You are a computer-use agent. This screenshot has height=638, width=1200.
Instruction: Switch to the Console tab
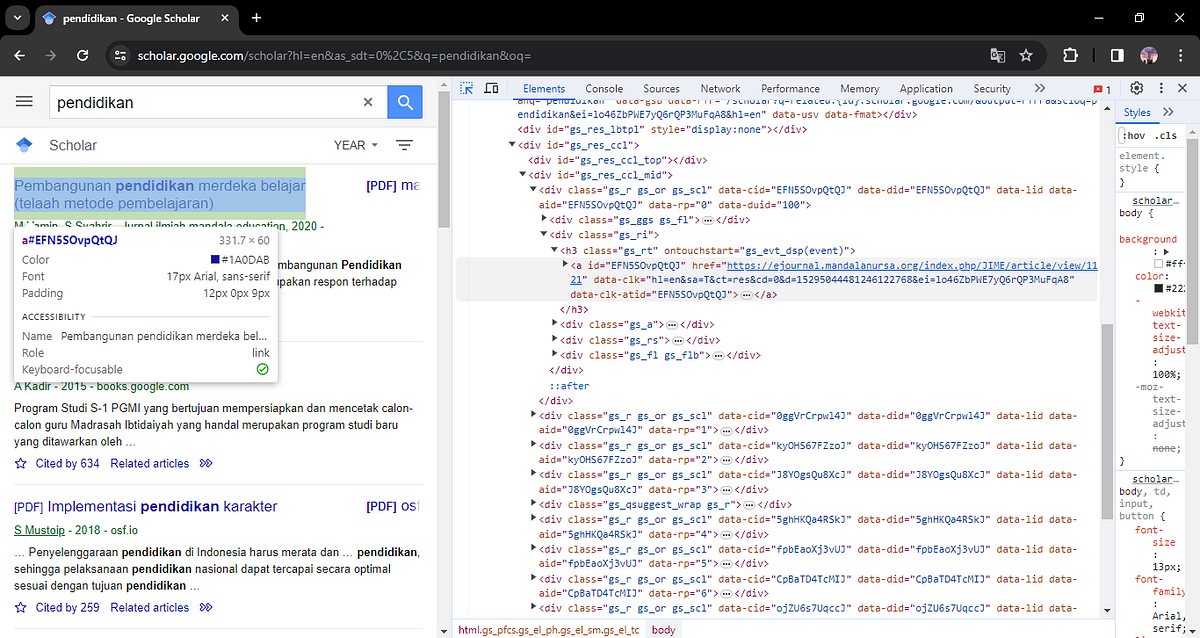pos(603,88)
